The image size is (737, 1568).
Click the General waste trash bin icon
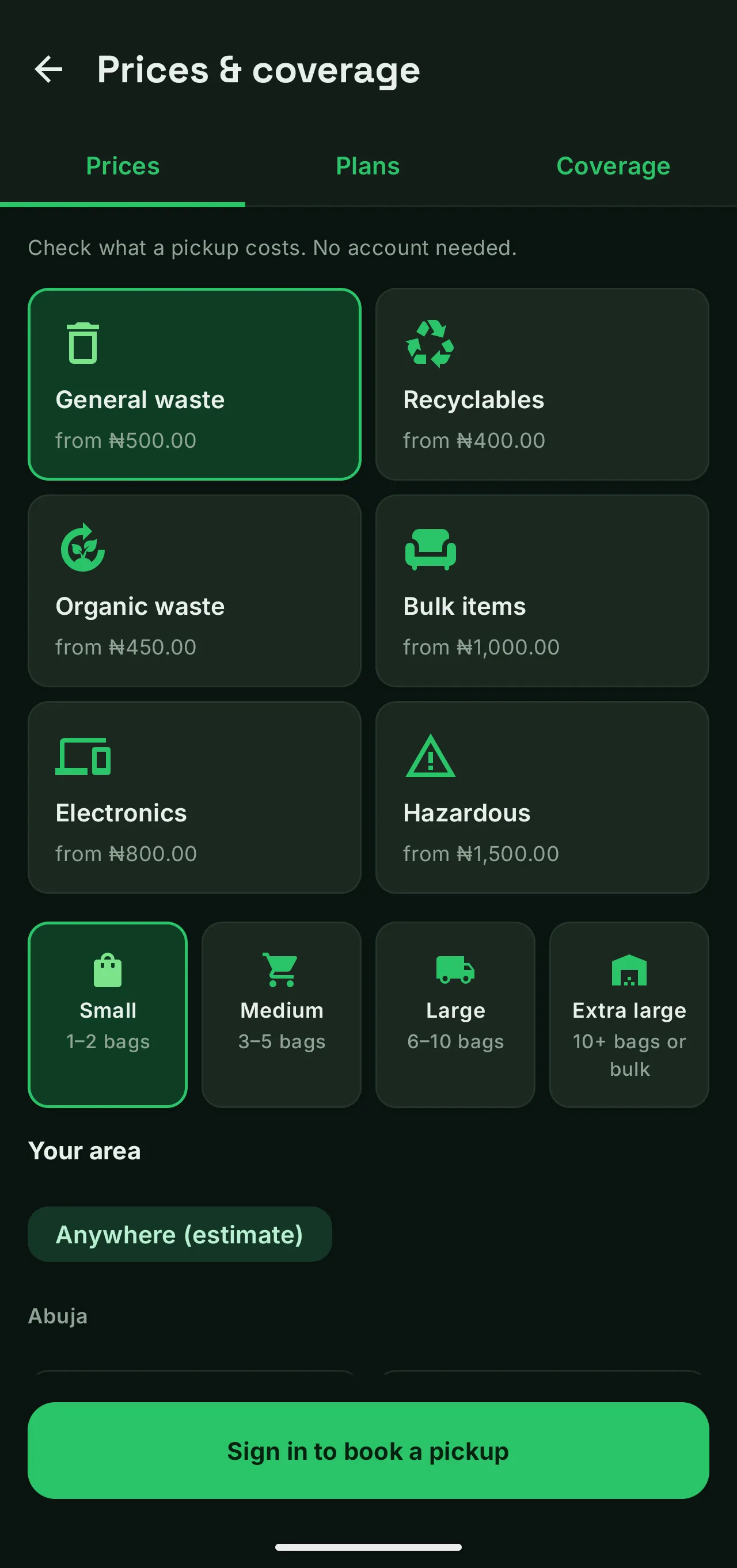point(83,343)
